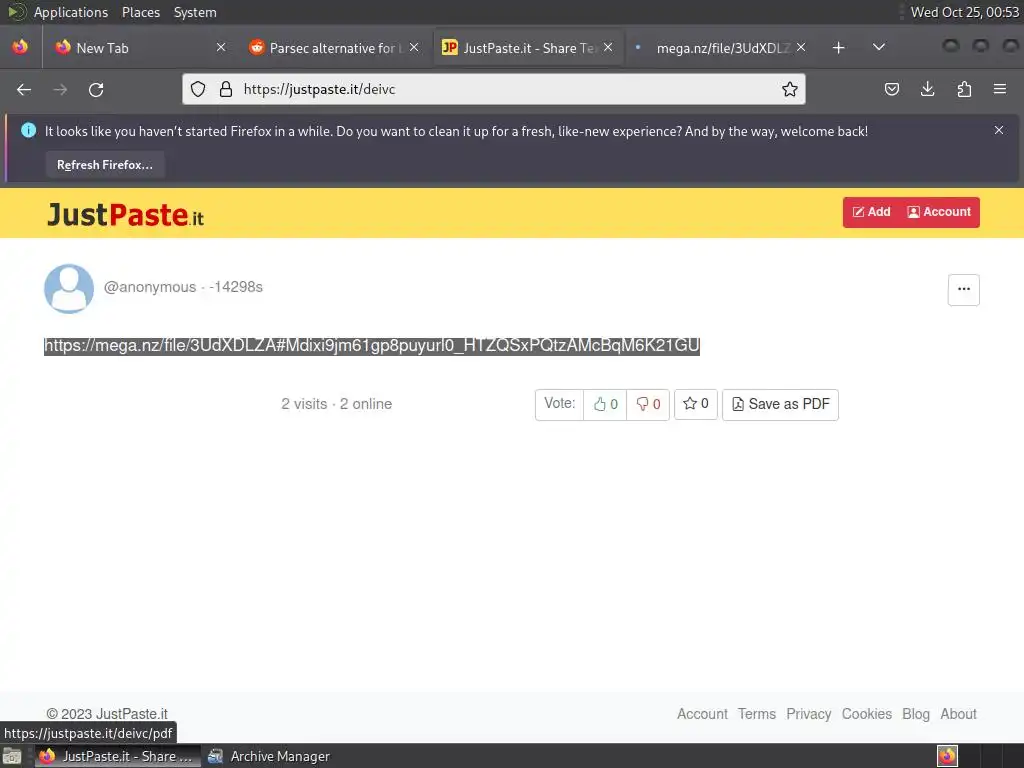Click JustPaste.it Firefox taskbar entry
The height and width of the screenshot is (768, 1024).
click(x=117, y=756)
